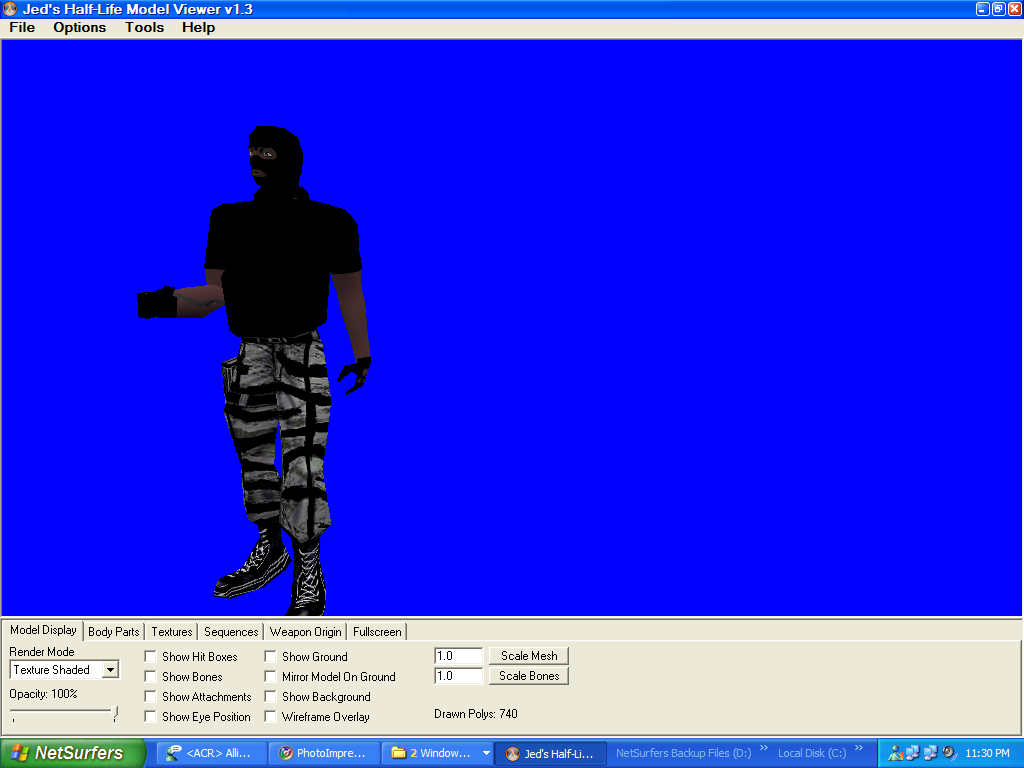This screenshot has width=1024, height=768.
Task: Minimize the Model Viewer window
Action: coord(983,9)
